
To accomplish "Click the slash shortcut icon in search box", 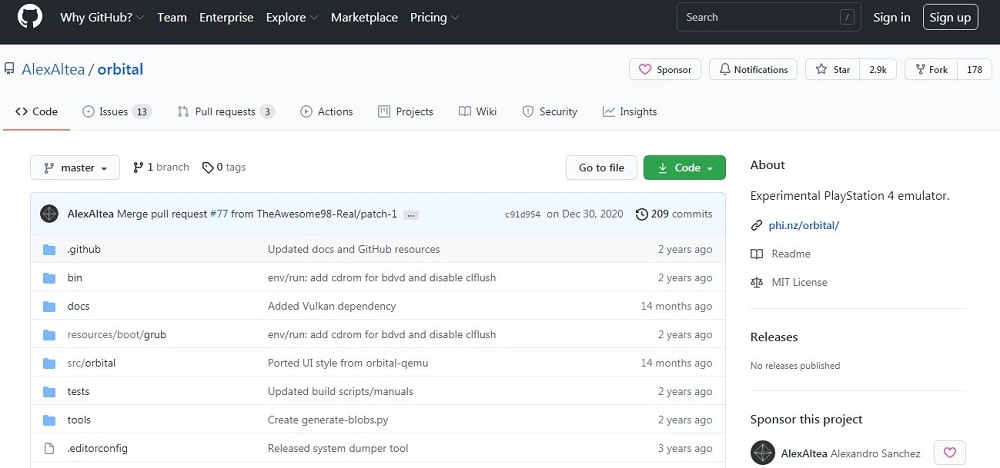I will 847,17.
